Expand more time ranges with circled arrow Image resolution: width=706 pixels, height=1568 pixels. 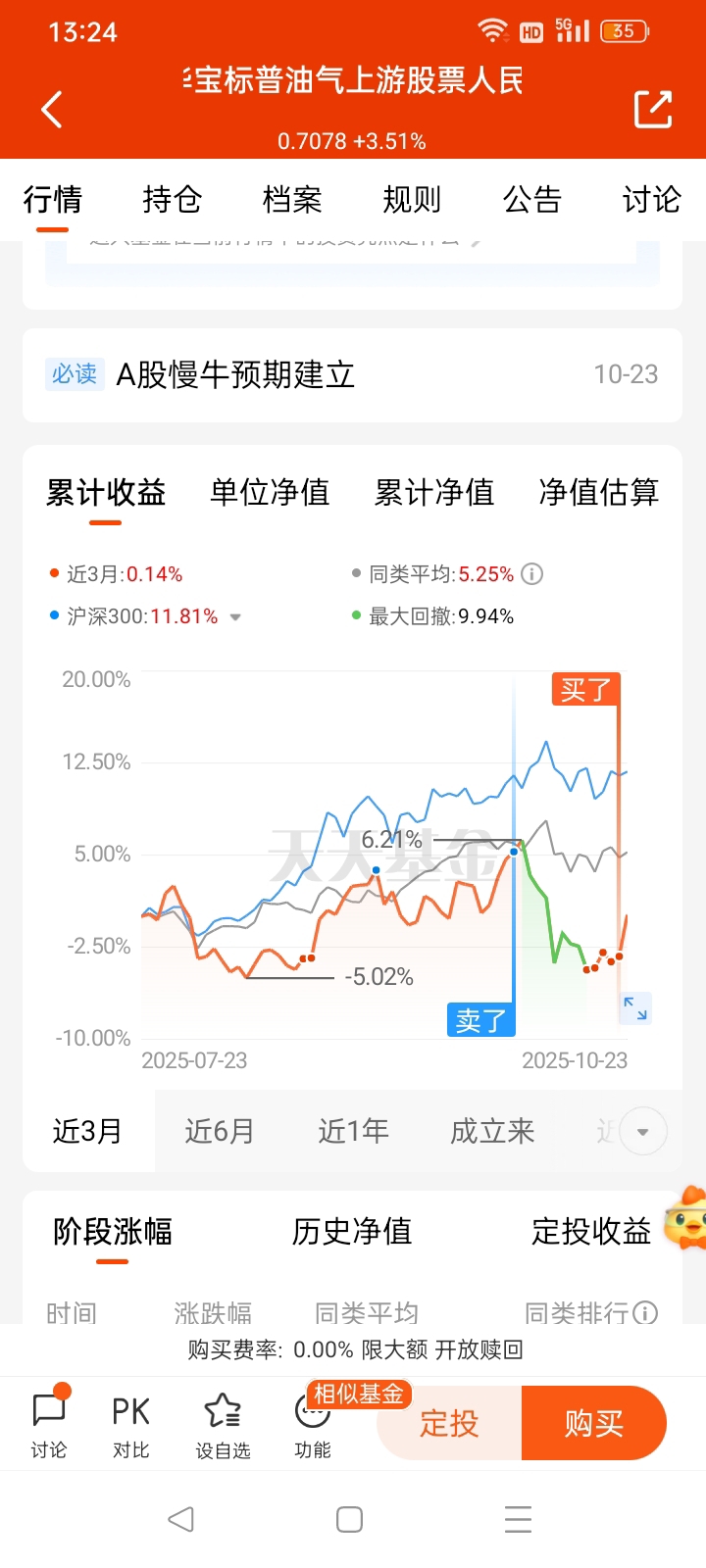[643, 1132]
